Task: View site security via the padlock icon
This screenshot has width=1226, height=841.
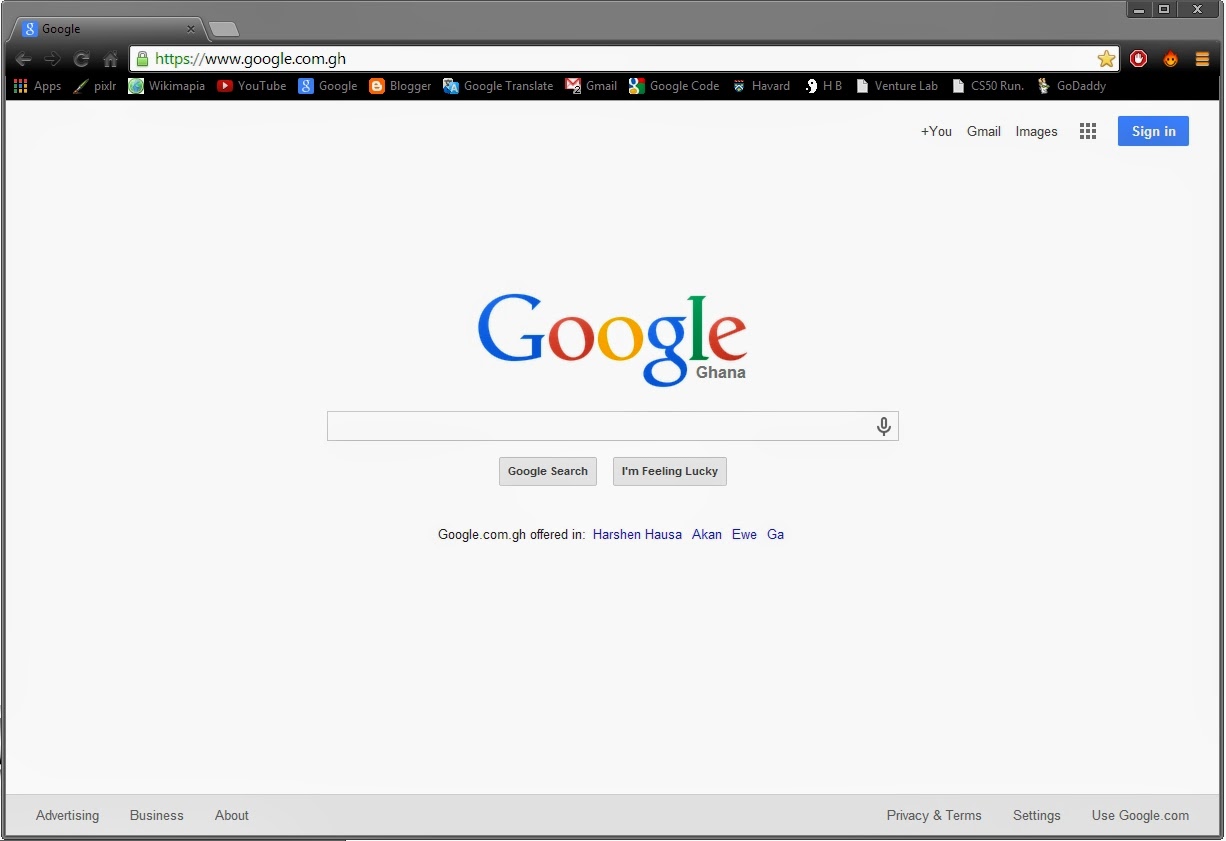Action: coord(141,59)
